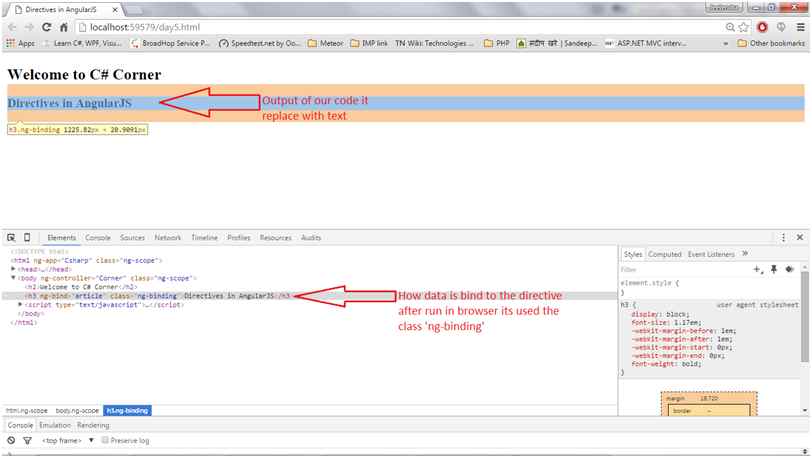
Task: Expand the script node in the DOM tree
Action: [20, 305]
